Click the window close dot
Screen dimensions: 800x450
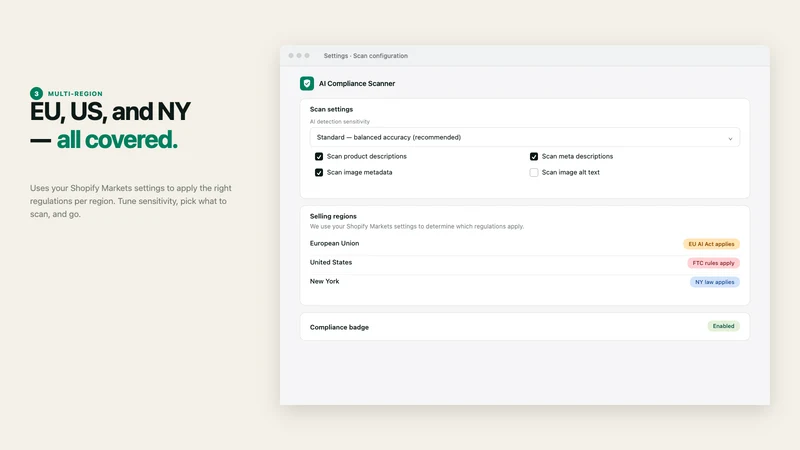click(291, 56)
